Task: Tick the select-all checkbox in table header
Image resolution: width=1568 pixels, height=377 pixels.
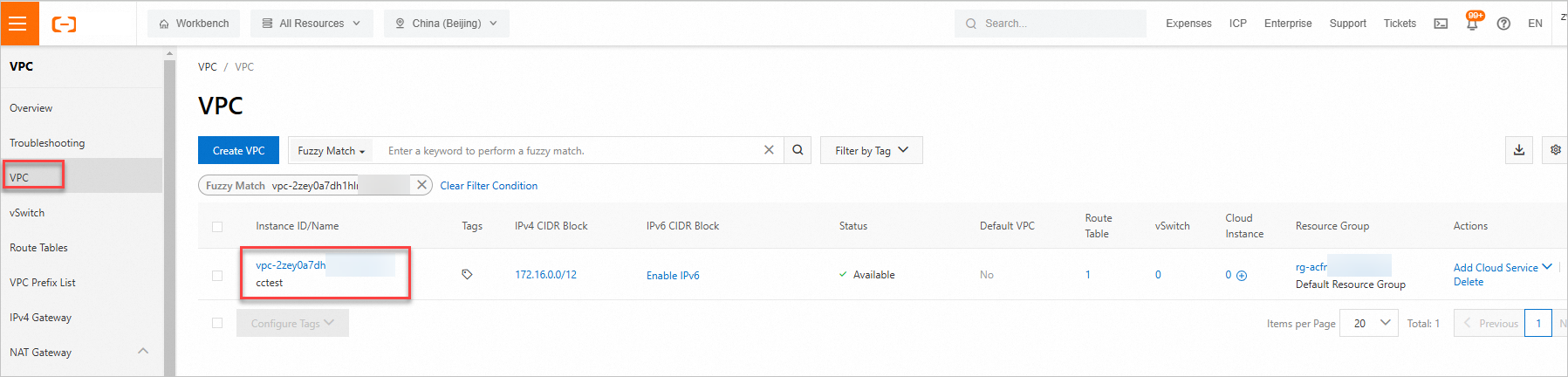Action: 217,227
